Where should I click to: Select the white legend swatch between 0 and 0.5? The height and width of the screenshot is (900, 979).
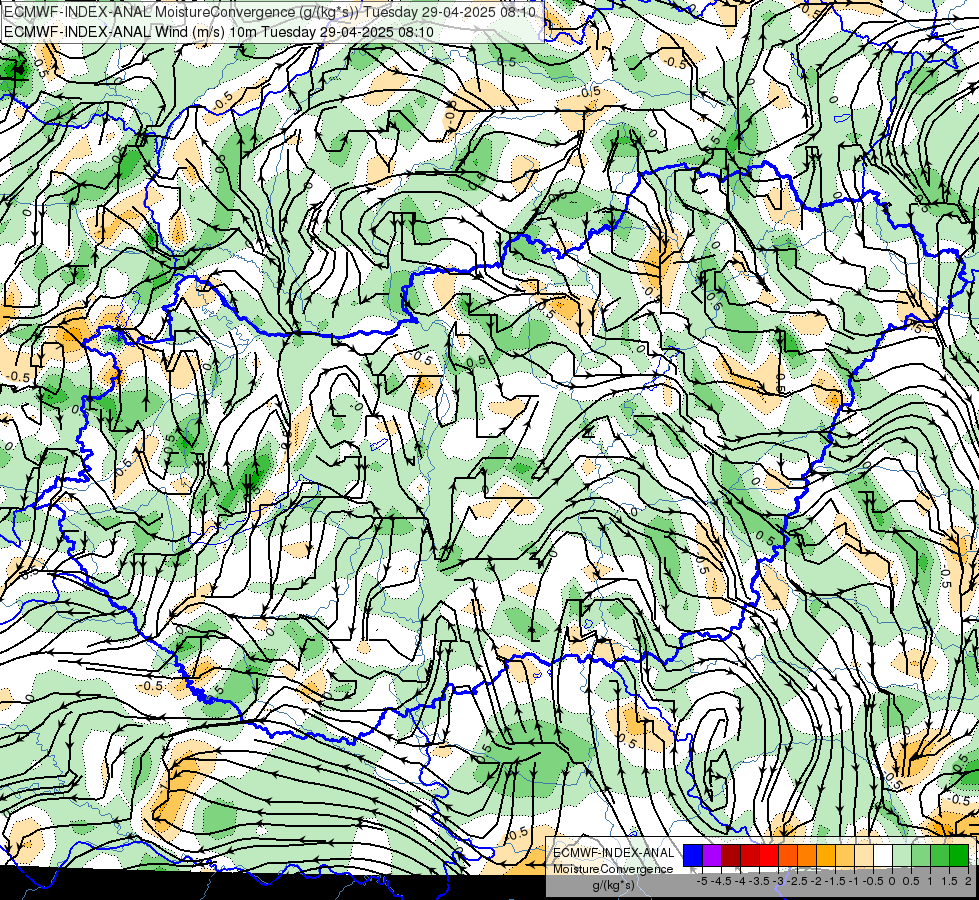pos(883,855)
